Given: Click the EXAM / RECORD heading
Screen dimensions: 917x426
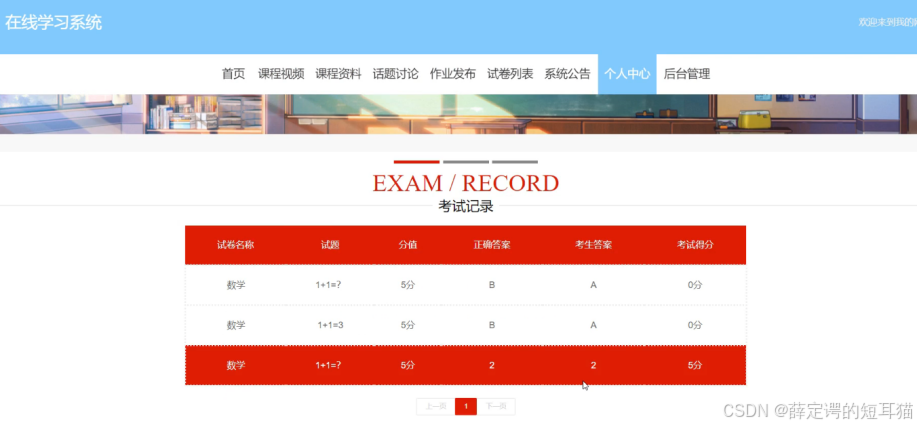Looking at the screenshot, I should pyautogui.click(x=466, y=183).
